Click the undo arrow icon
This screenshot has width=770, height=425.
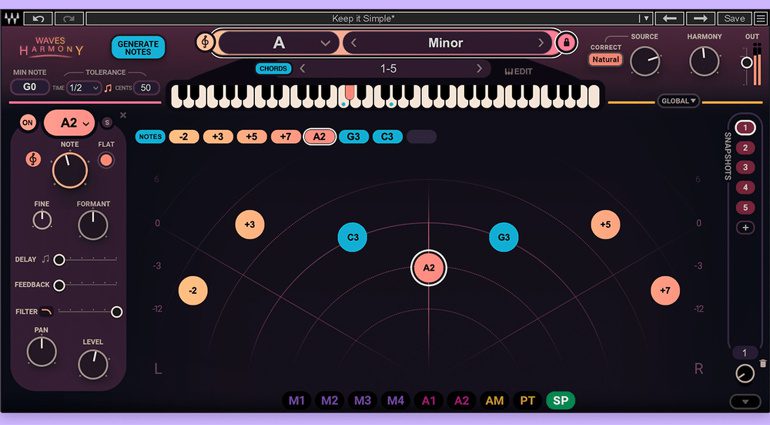[x=39, y=18]
